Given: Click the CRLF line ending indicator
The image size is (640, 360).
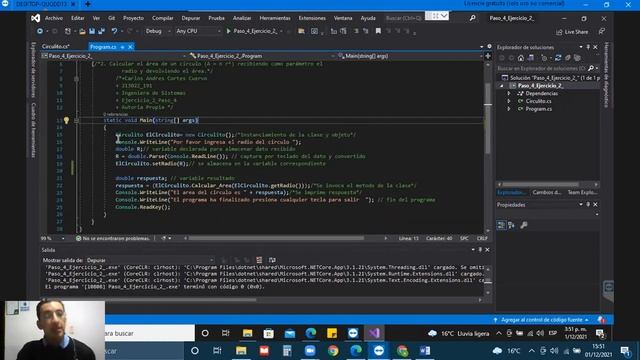Looking at the screenshot, I should click(482, 238).
